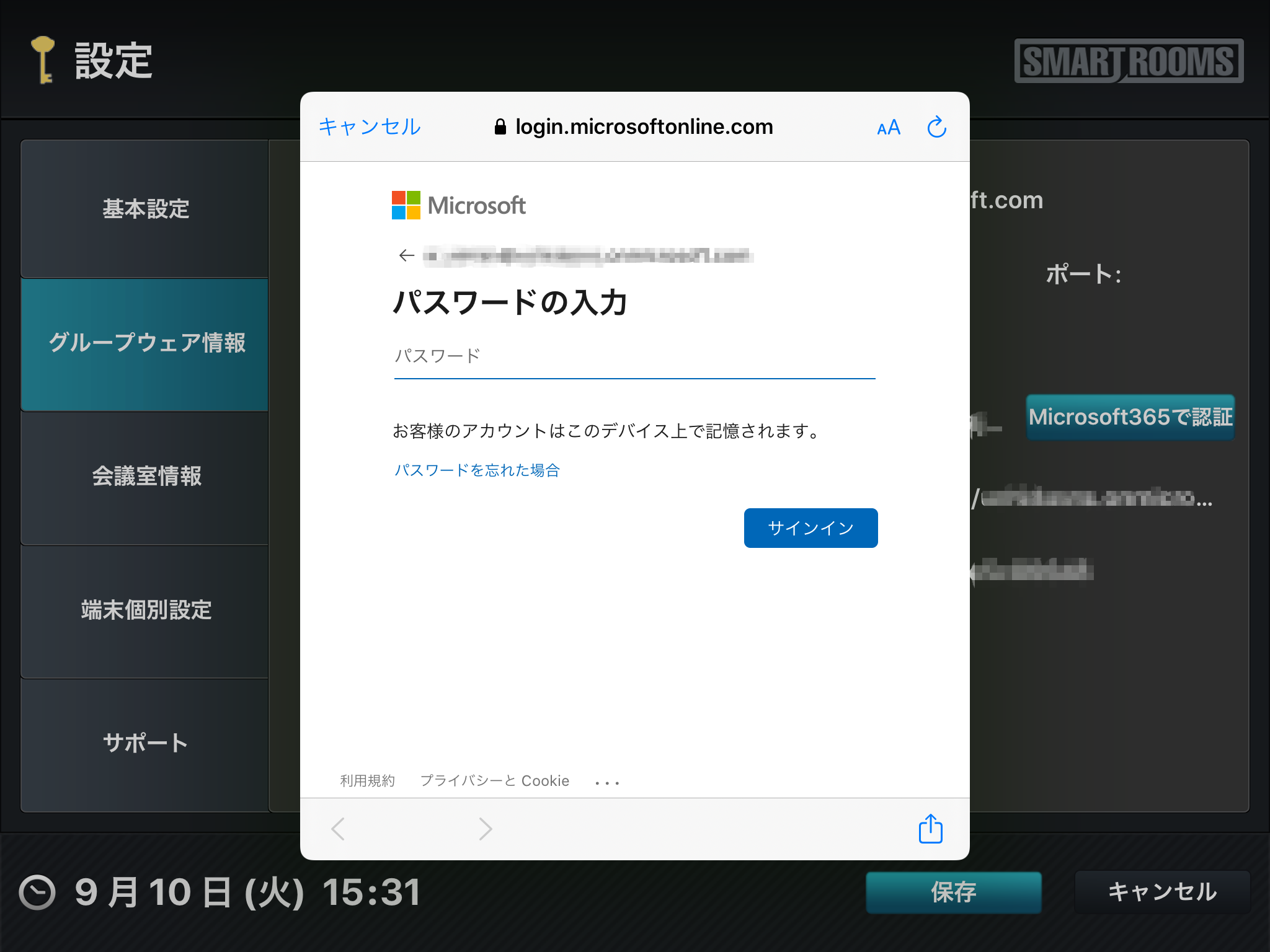Screen dimensions: 1270x952
Task: Expand the three-dots footer options
Action: tap(606, 782)
